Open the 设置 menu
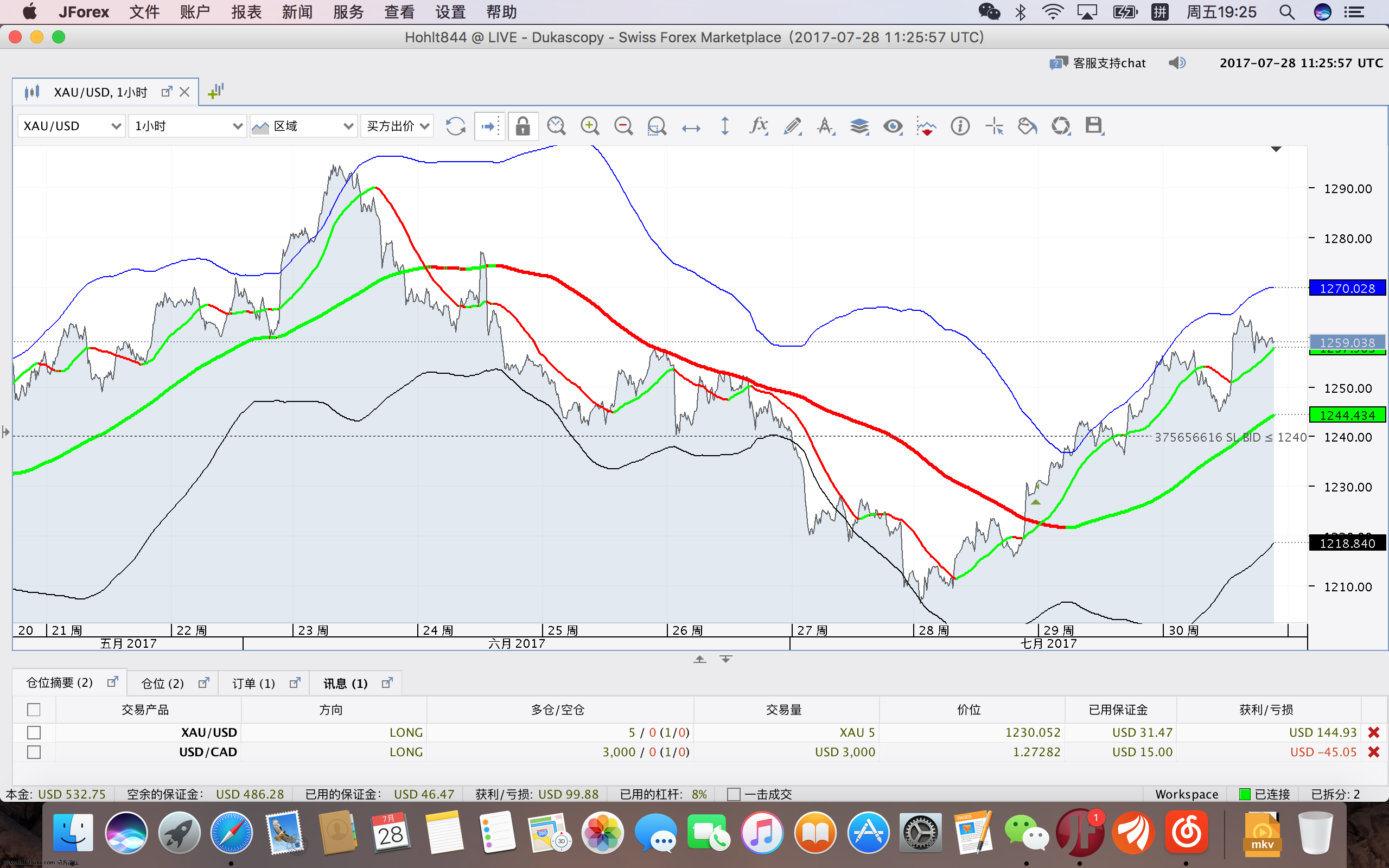 click(450, 12)
